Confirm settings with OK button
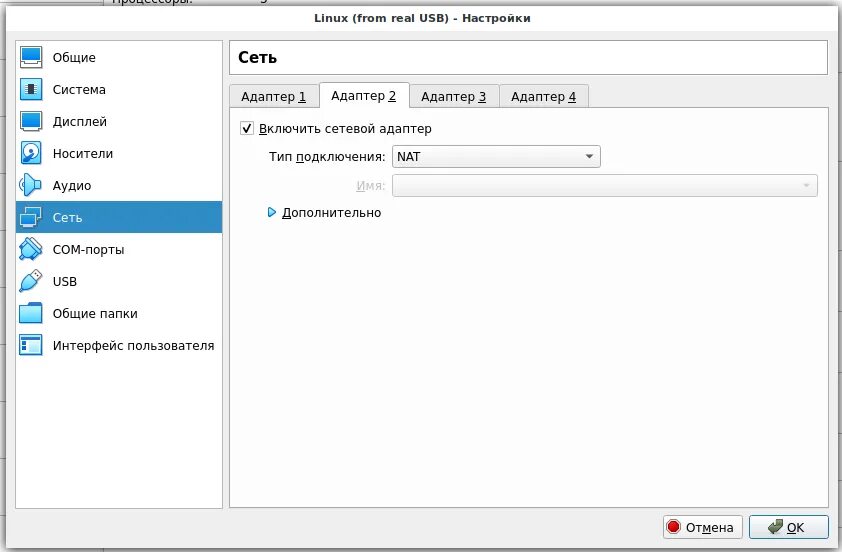 point(789,527)
